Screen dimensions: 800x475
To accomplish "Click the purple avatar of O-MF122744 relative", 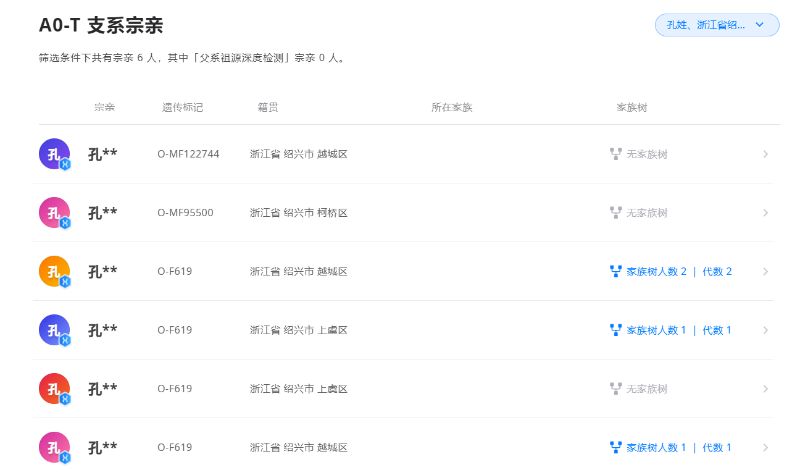I will click(55, 154).
